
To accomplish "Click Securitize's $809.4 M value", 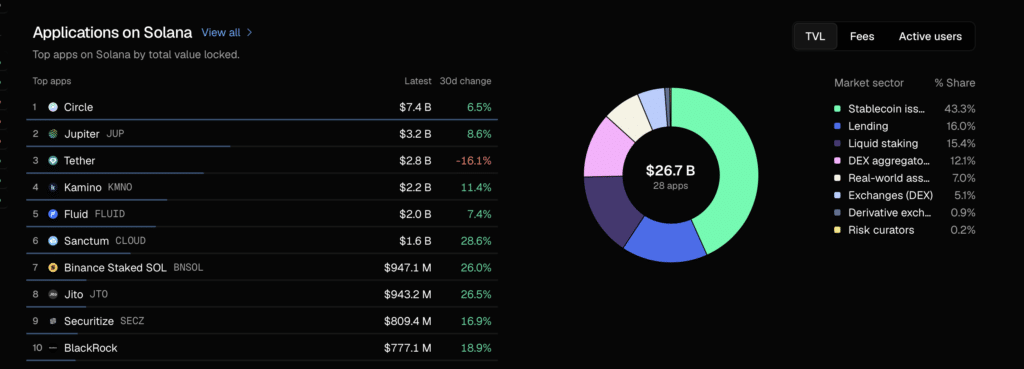I will click(x=408, y=321).
